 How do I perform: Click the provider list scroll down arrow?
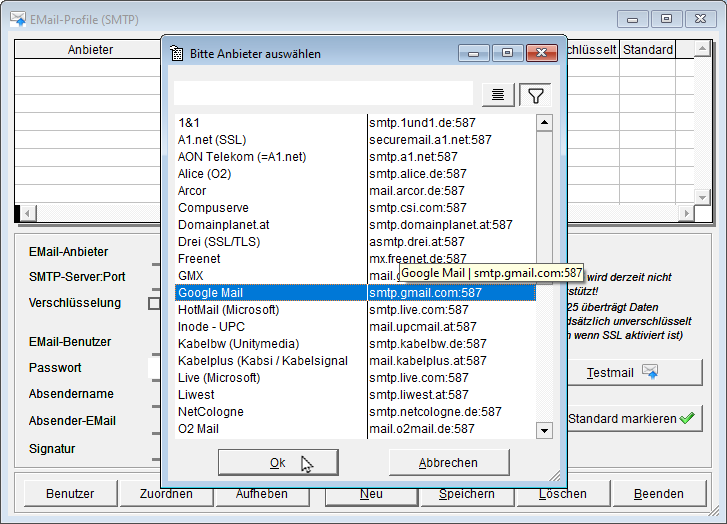(x=544, y=430)
